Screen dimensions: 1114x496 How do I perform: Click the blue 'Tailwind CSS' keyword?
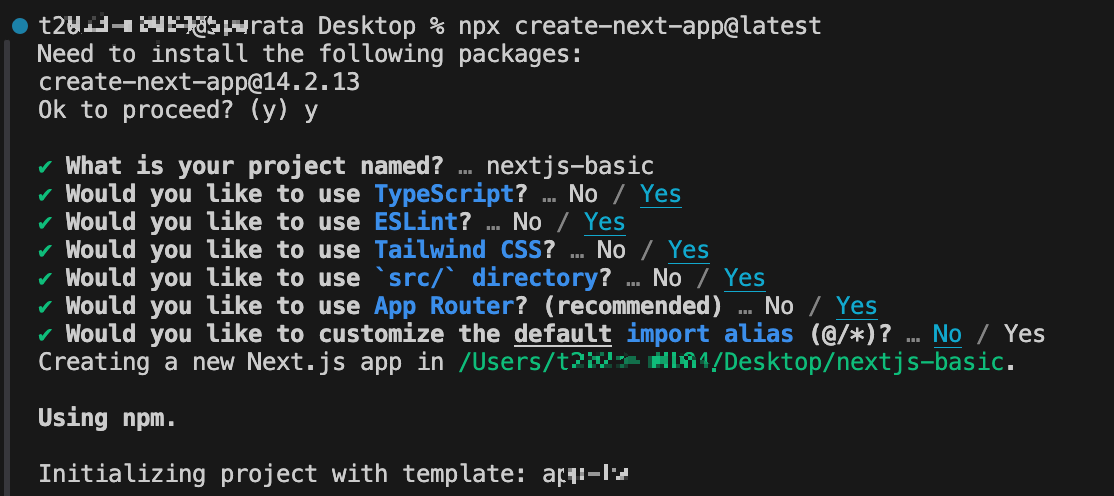(458, 250)
